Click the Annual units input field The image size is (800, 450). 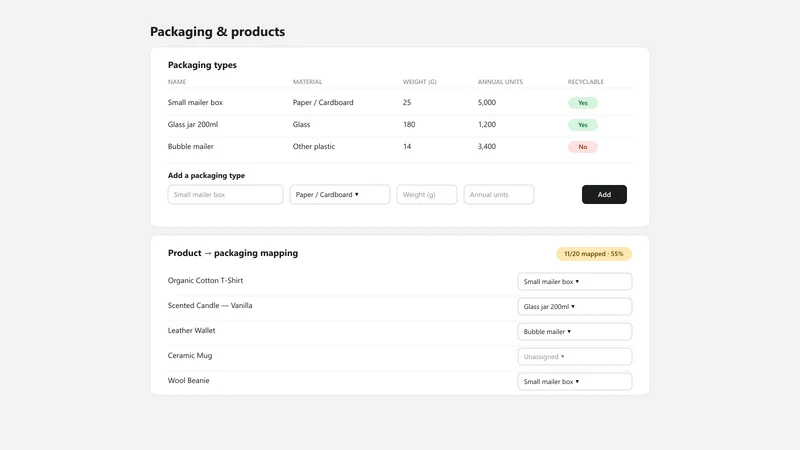click(x=499, y=194)
